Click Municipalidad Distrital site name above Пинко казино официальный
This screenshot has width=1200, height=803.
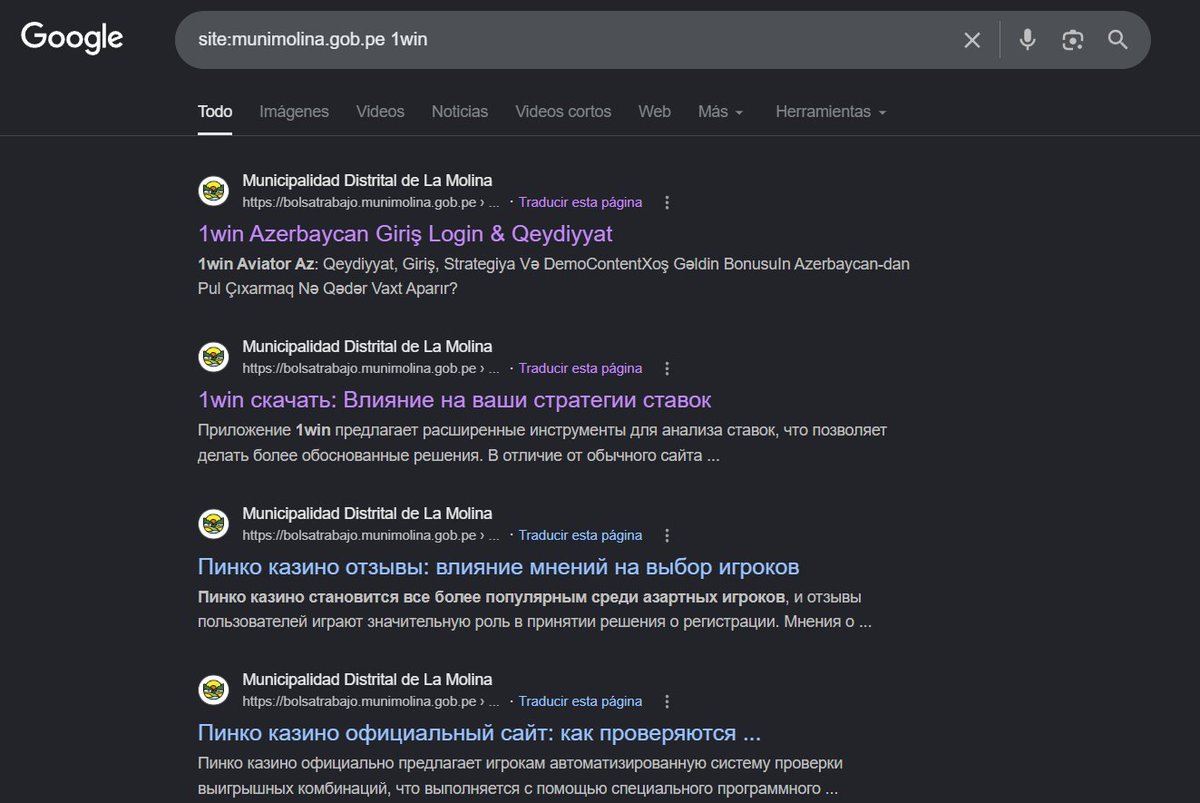[x=367, y=680]
